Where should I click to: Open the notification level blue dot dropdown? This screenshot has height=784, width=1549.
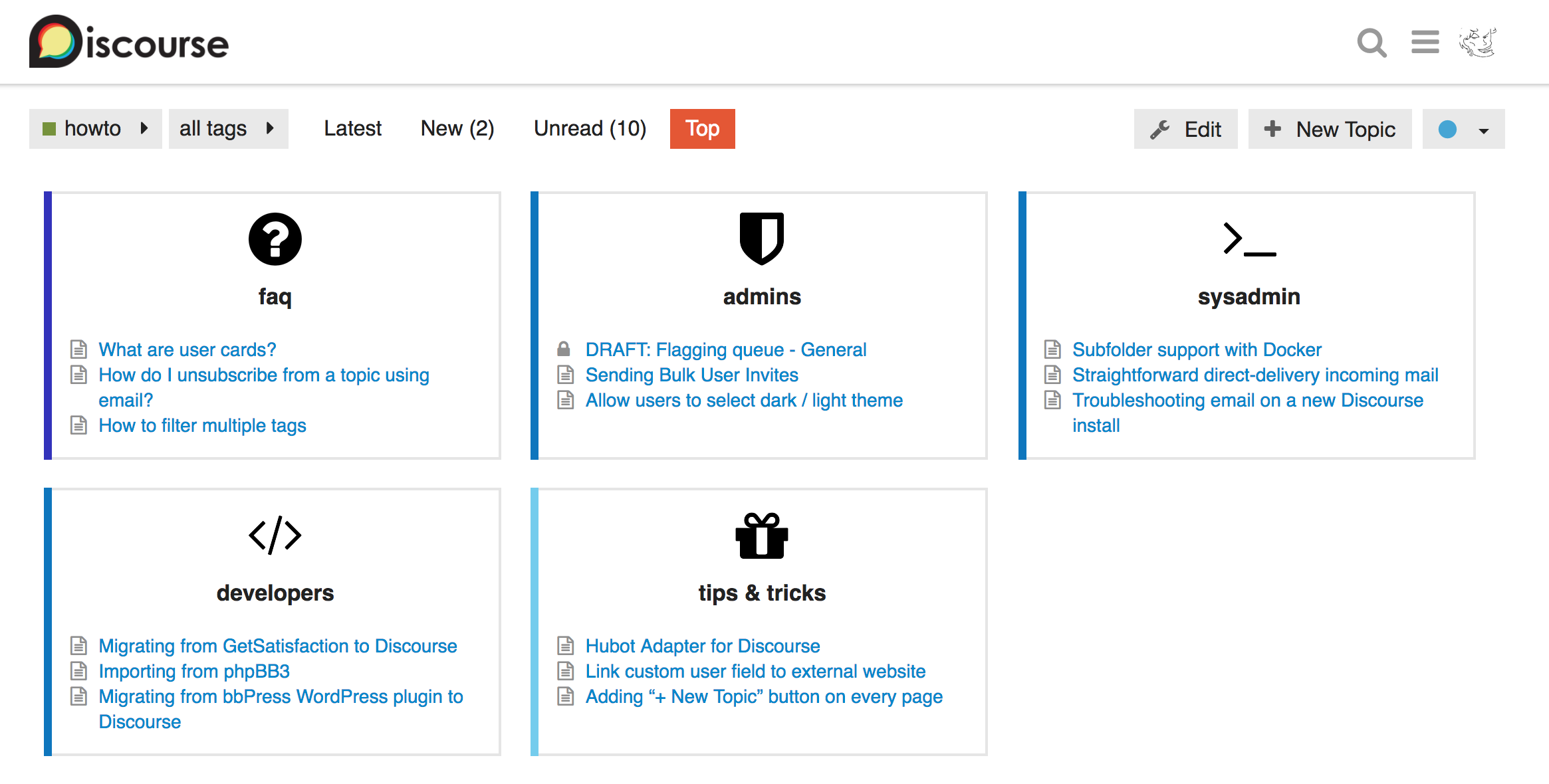(x=1463, y=129)
